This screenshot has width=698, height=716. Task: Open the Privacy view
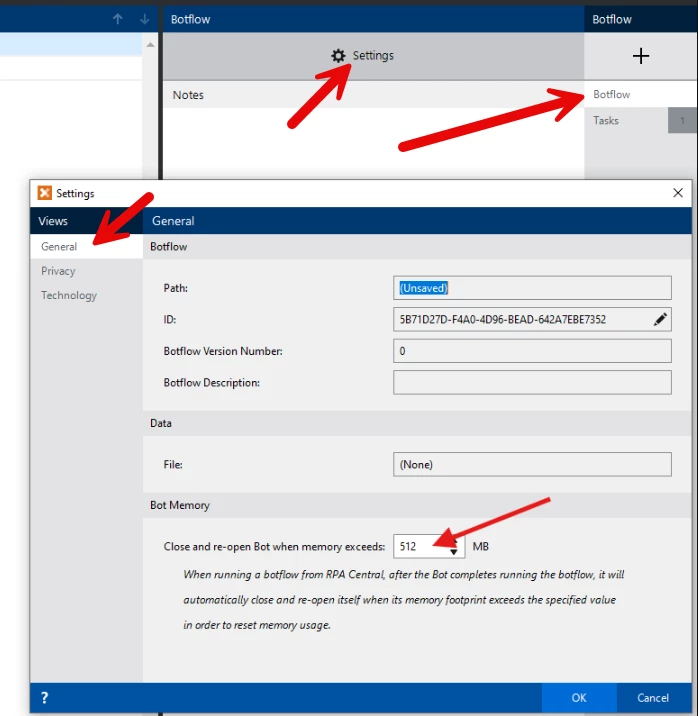point(86,271)
